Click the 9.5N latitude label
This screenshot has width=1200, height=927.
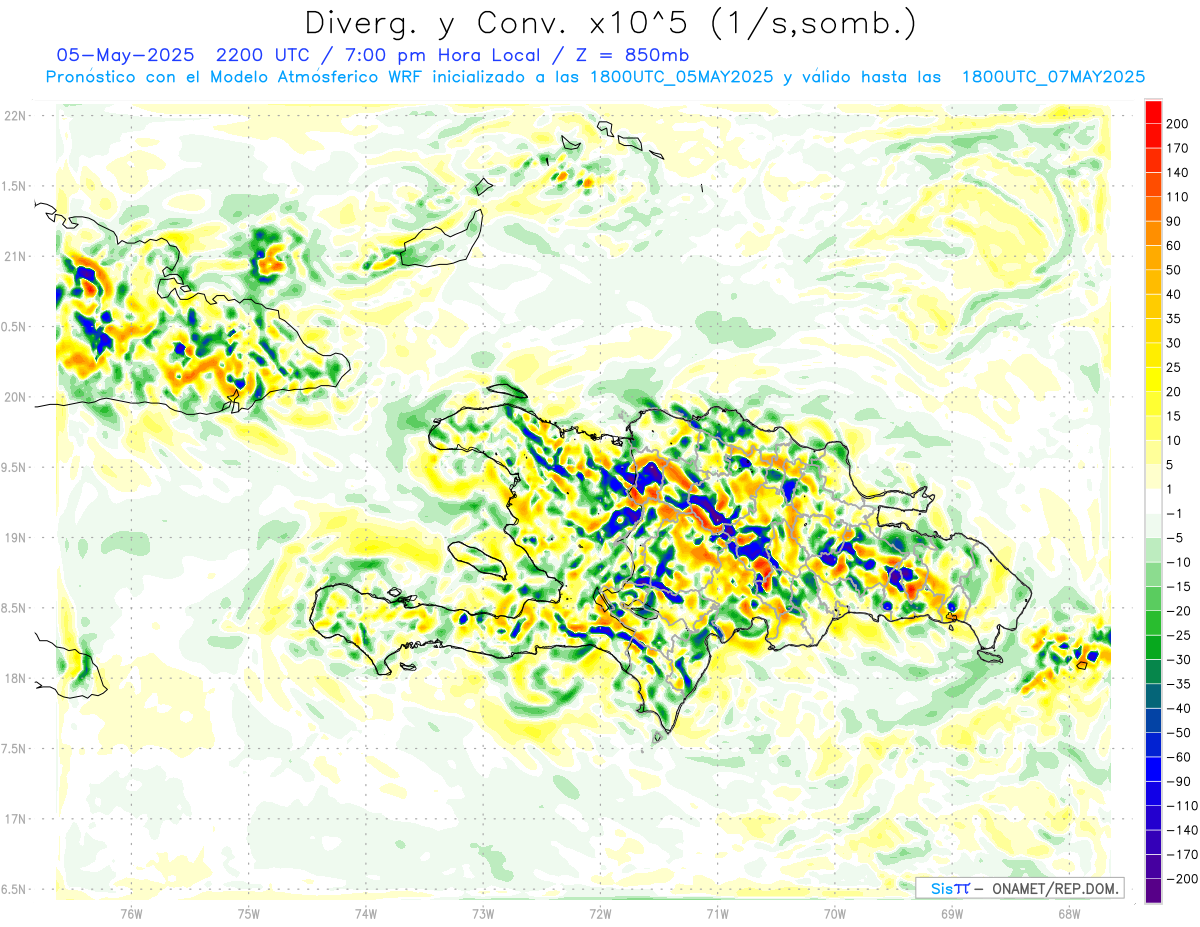point(14,468)
